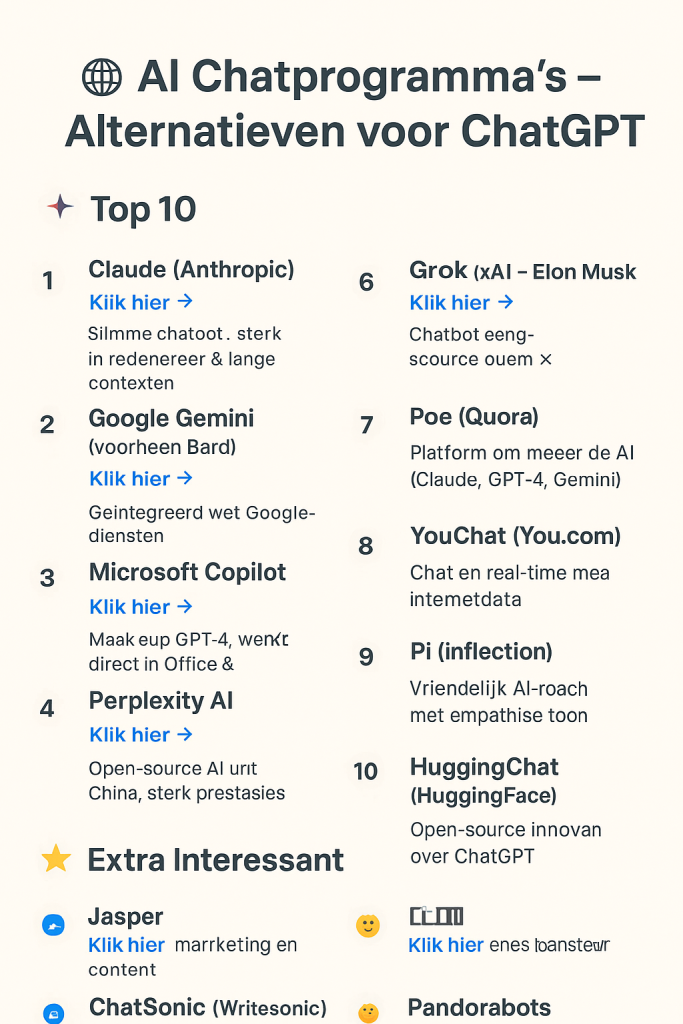
Task: Click the Claude (Anthropic) heading
Action: pos(191,269)
